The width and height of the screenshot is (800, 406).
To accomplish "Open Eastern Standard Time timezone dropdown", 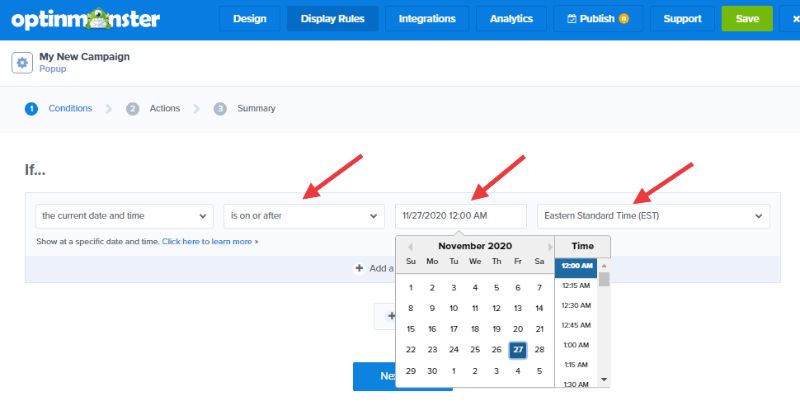I will pos(654,216).
